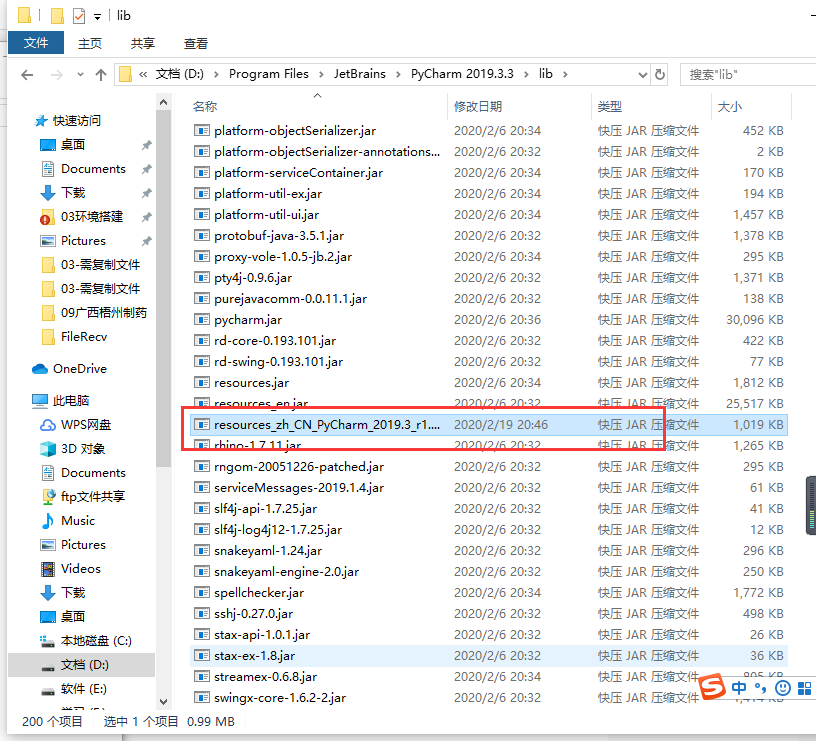Open Videos folder under 此电脑

pos(81,568)
